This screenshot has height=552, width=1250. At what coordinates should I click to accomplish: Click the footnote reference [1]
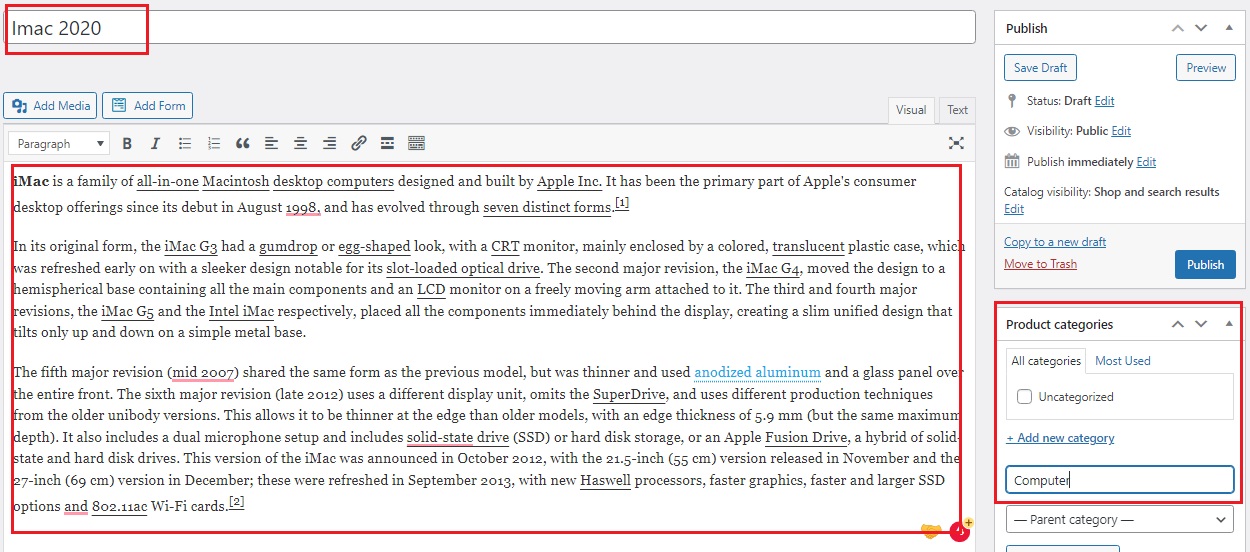(622, 203)
